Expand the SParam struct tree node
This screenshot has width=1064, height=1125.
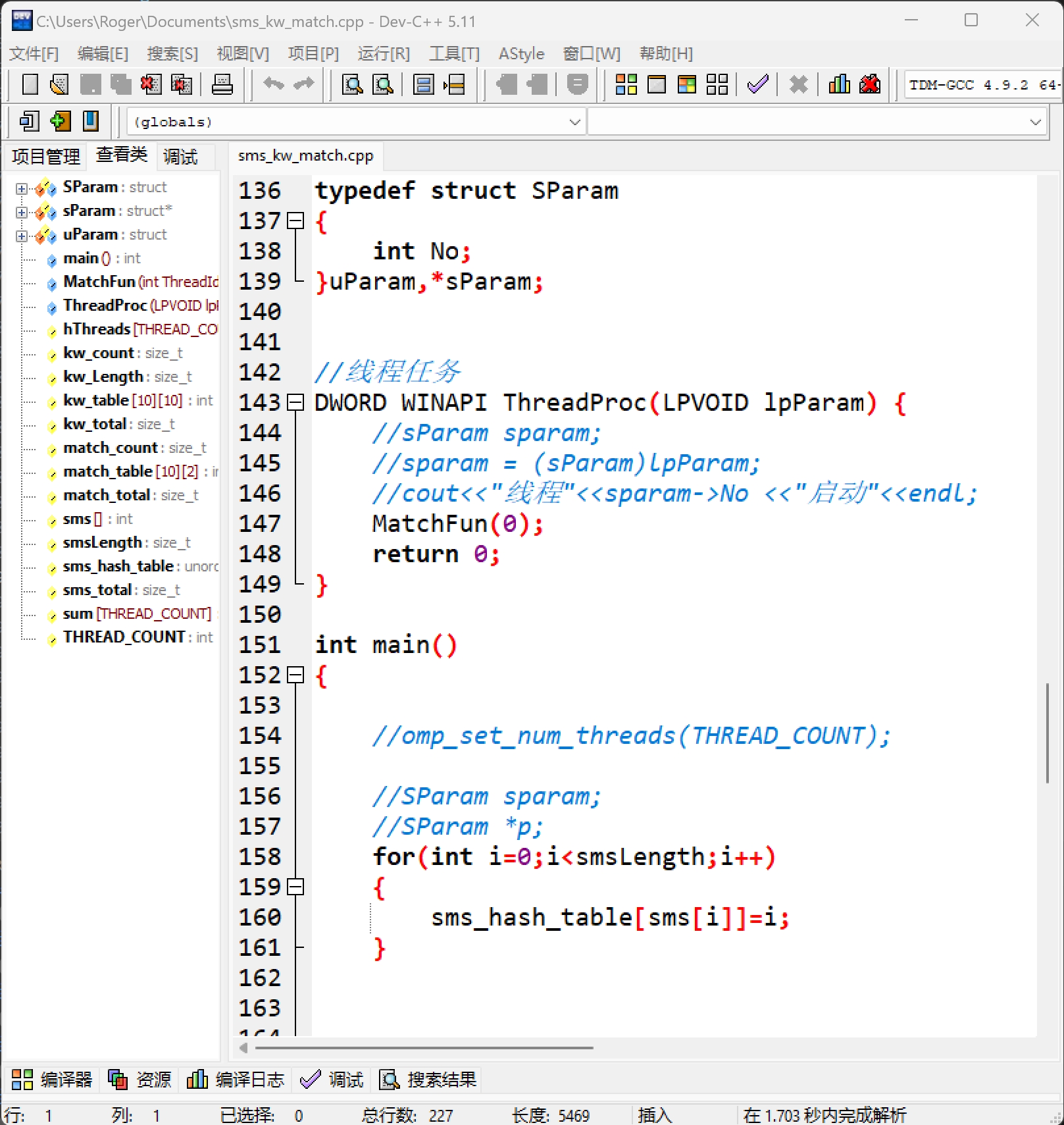click(x=22, y=189)
